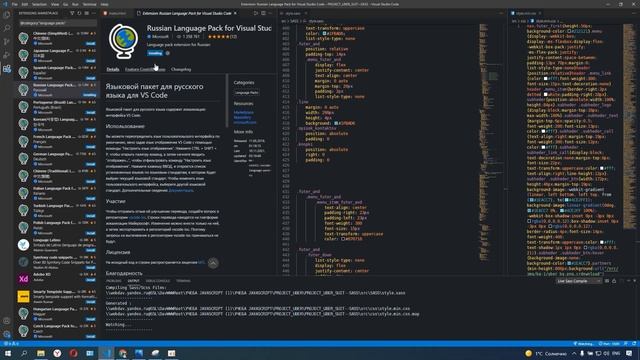Image resolution: width=640 pixels, height=360 pixels.
Task: Open the Manage gear in activity bar
Action: 7,334
